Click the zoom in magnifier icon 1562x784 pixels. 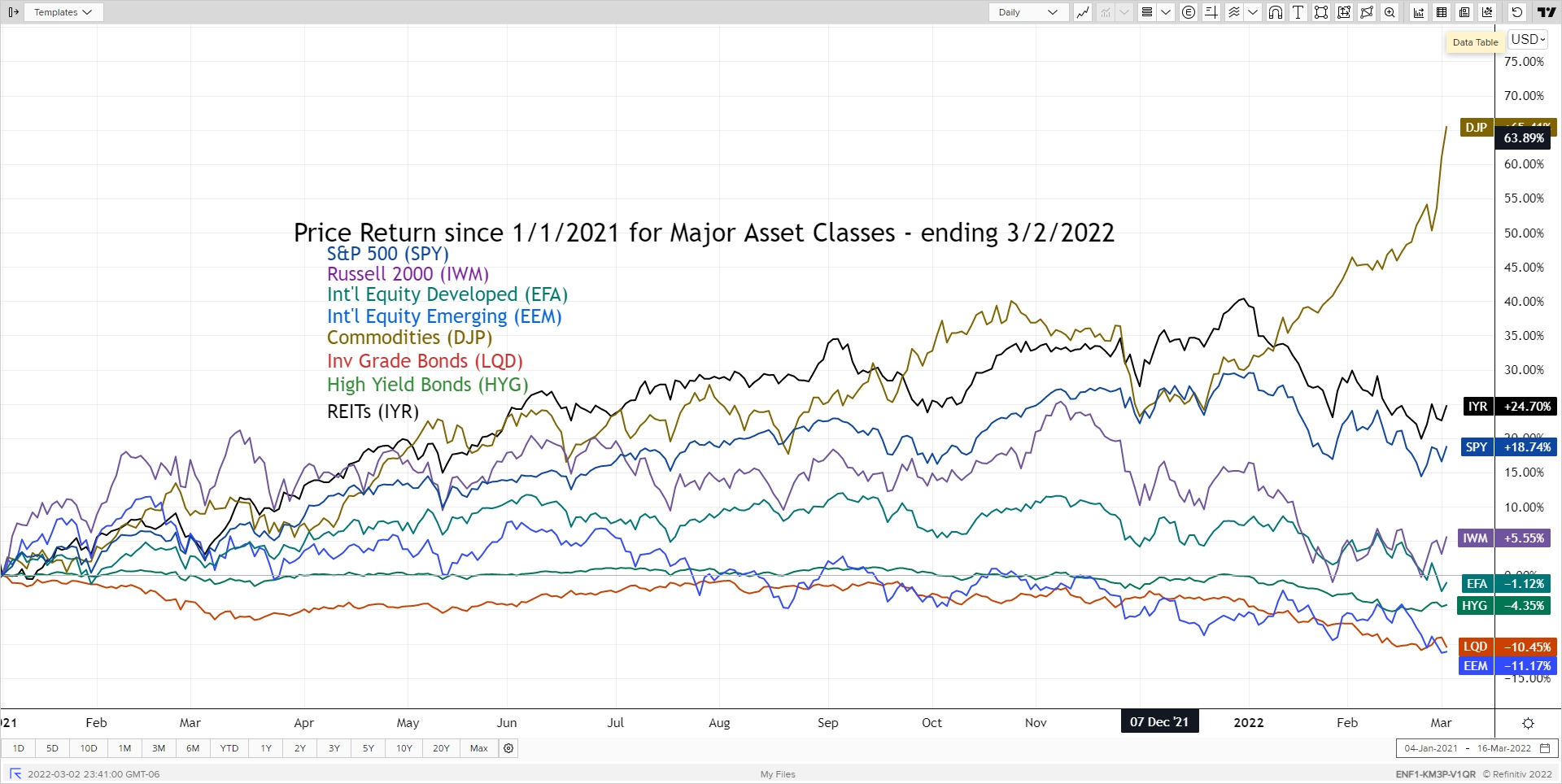point(1390,12)
